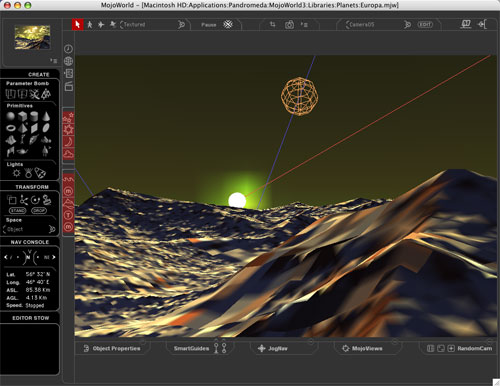Add a cube primitive
The height and width of the screenshot is (386, 500).
(x=22, y=116)
